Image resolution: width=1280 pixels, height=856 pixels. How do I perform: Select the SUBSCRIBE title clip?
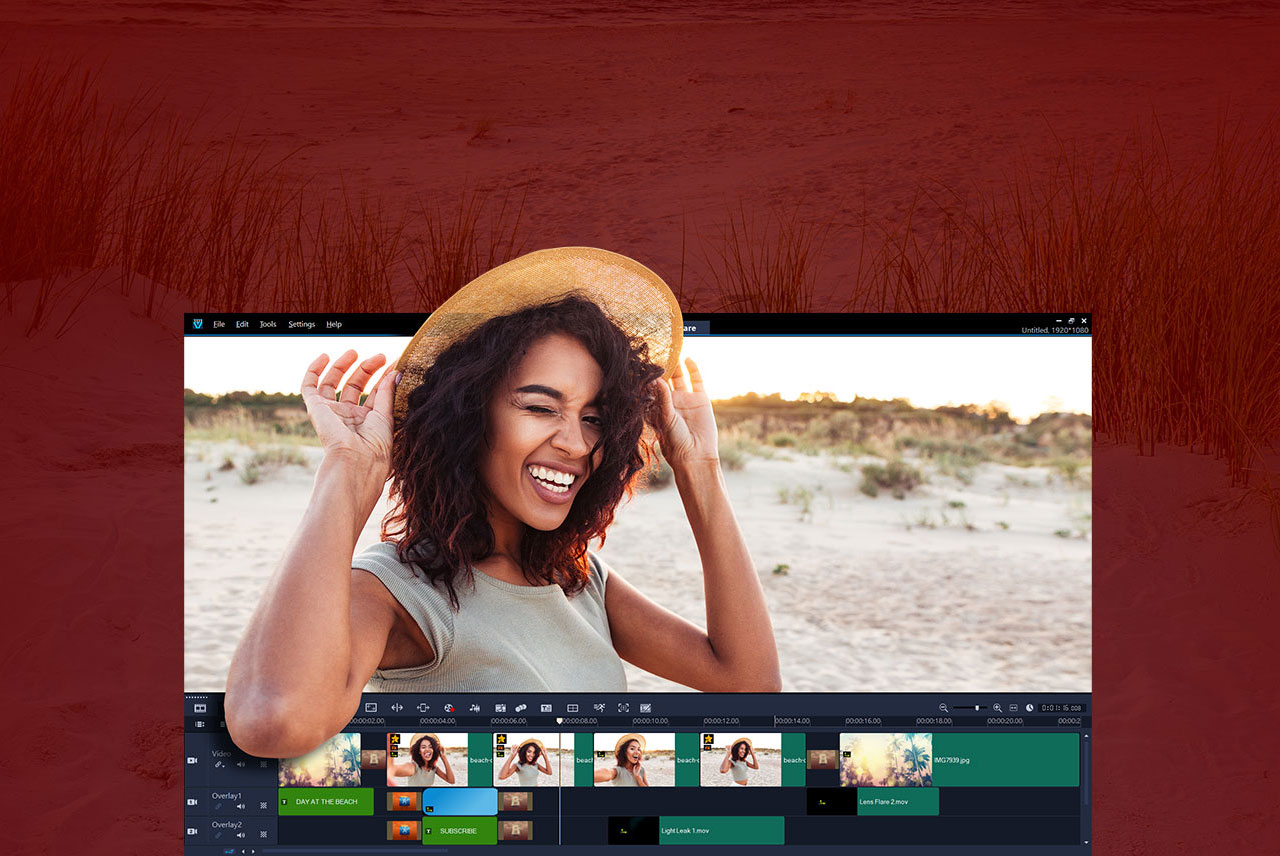[460, 831]
